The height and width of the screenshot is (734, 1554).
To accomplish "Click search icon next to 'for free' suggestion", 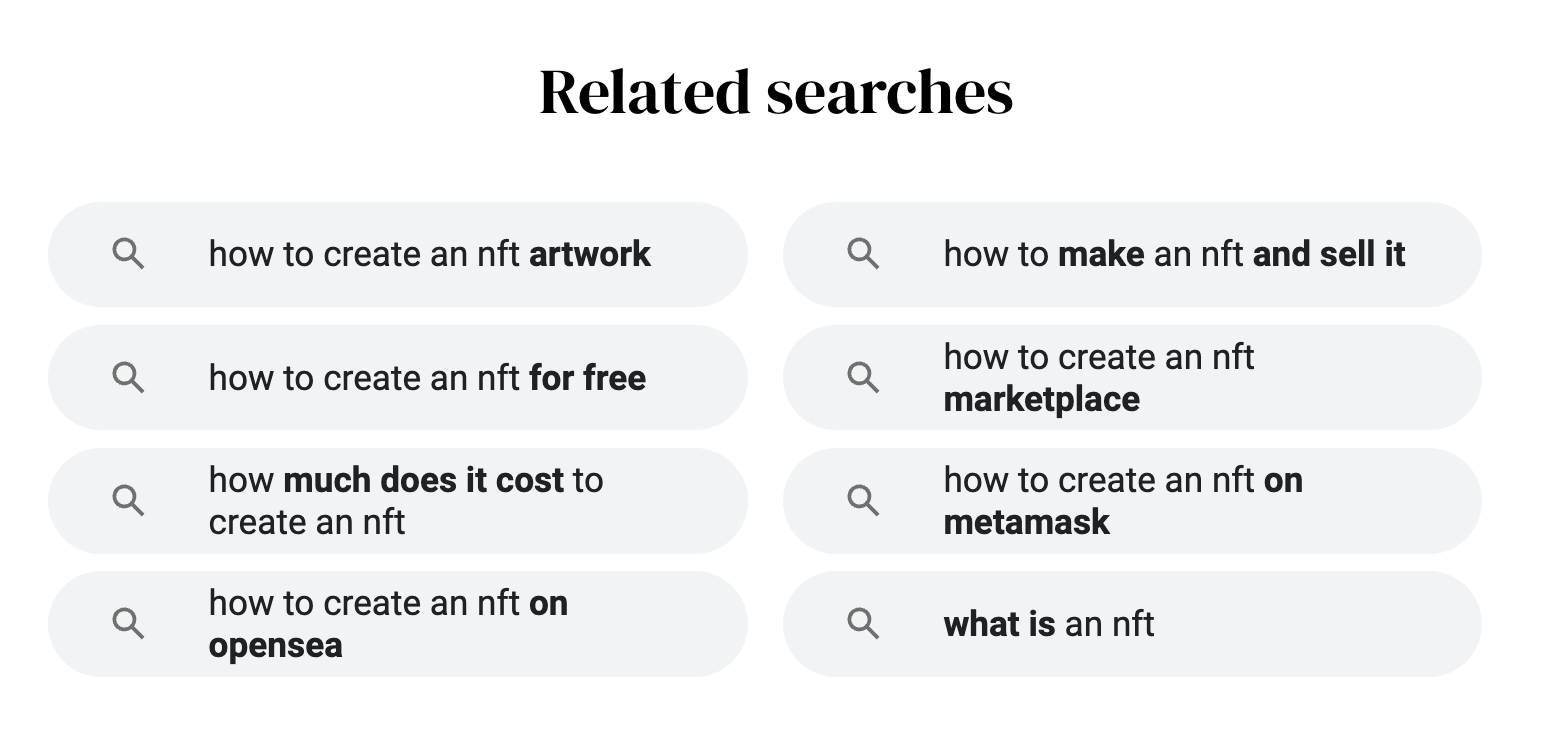I will [128, 378].
